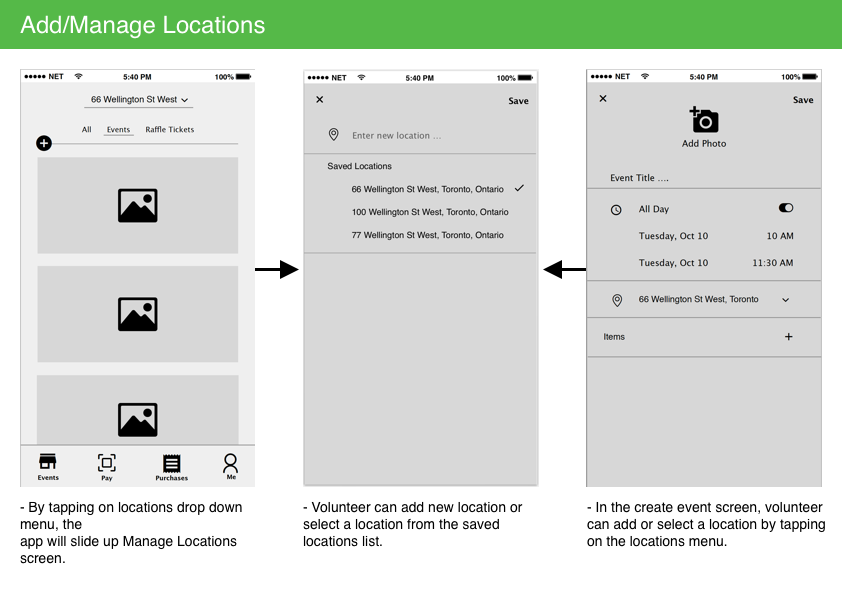Click Save on the event details screen
Screen dimensions: 842x595
pos(803,99)
